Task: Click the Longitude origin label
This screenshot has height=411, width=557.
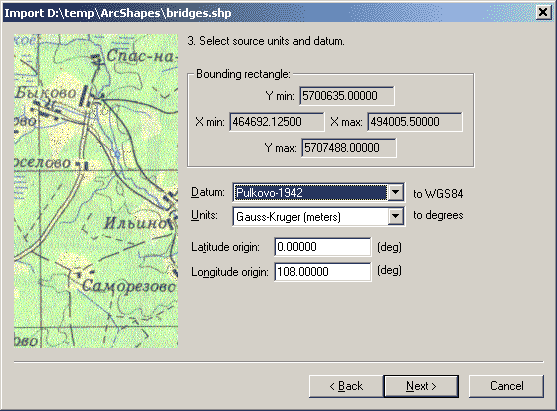Action: (230, 272)
